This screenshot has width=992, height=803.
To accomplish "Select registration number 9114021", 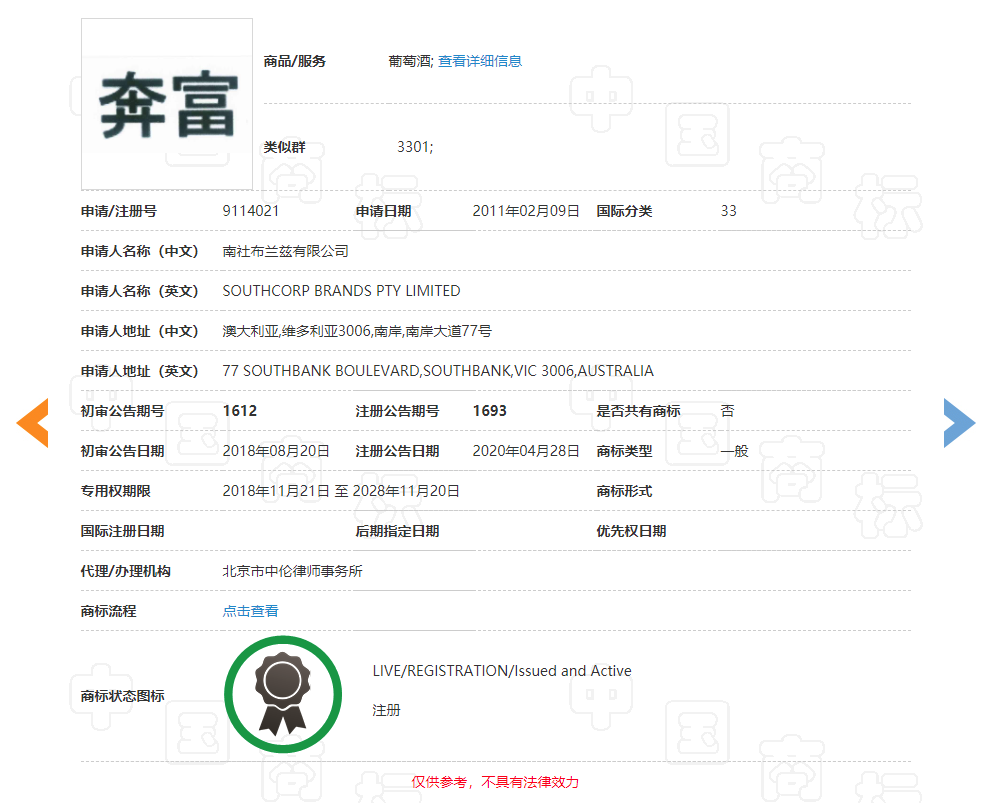I will [251, 211].
